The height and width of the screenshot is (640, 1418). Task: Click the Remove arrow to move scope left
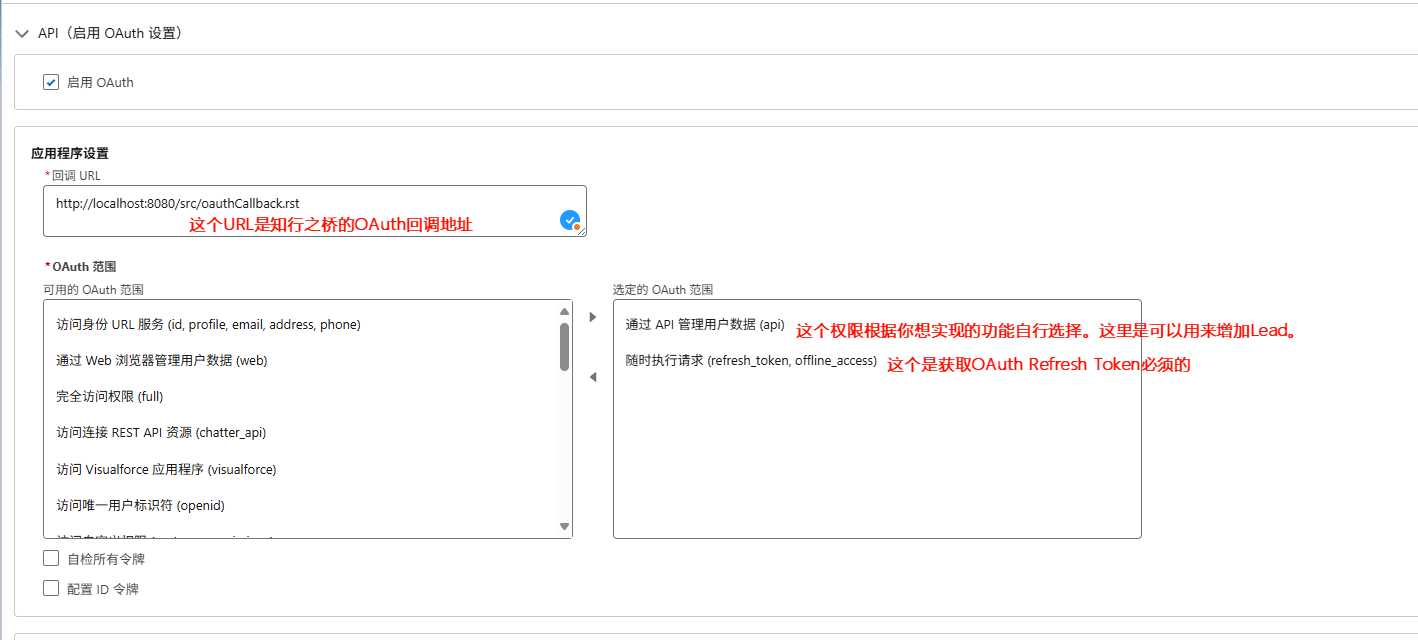(x=592, y=377)
